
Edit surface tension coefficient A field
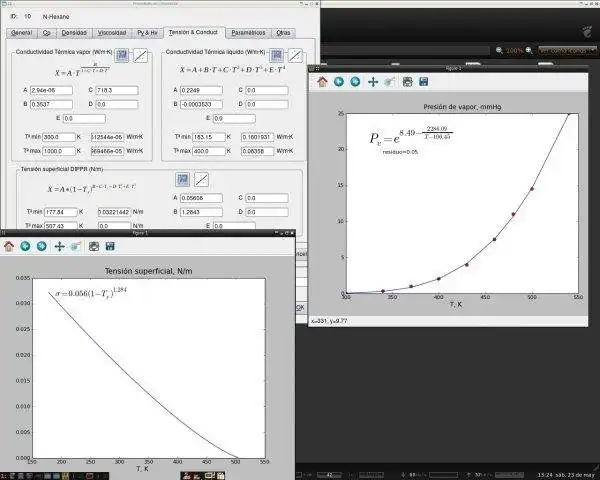pos(201,198)
